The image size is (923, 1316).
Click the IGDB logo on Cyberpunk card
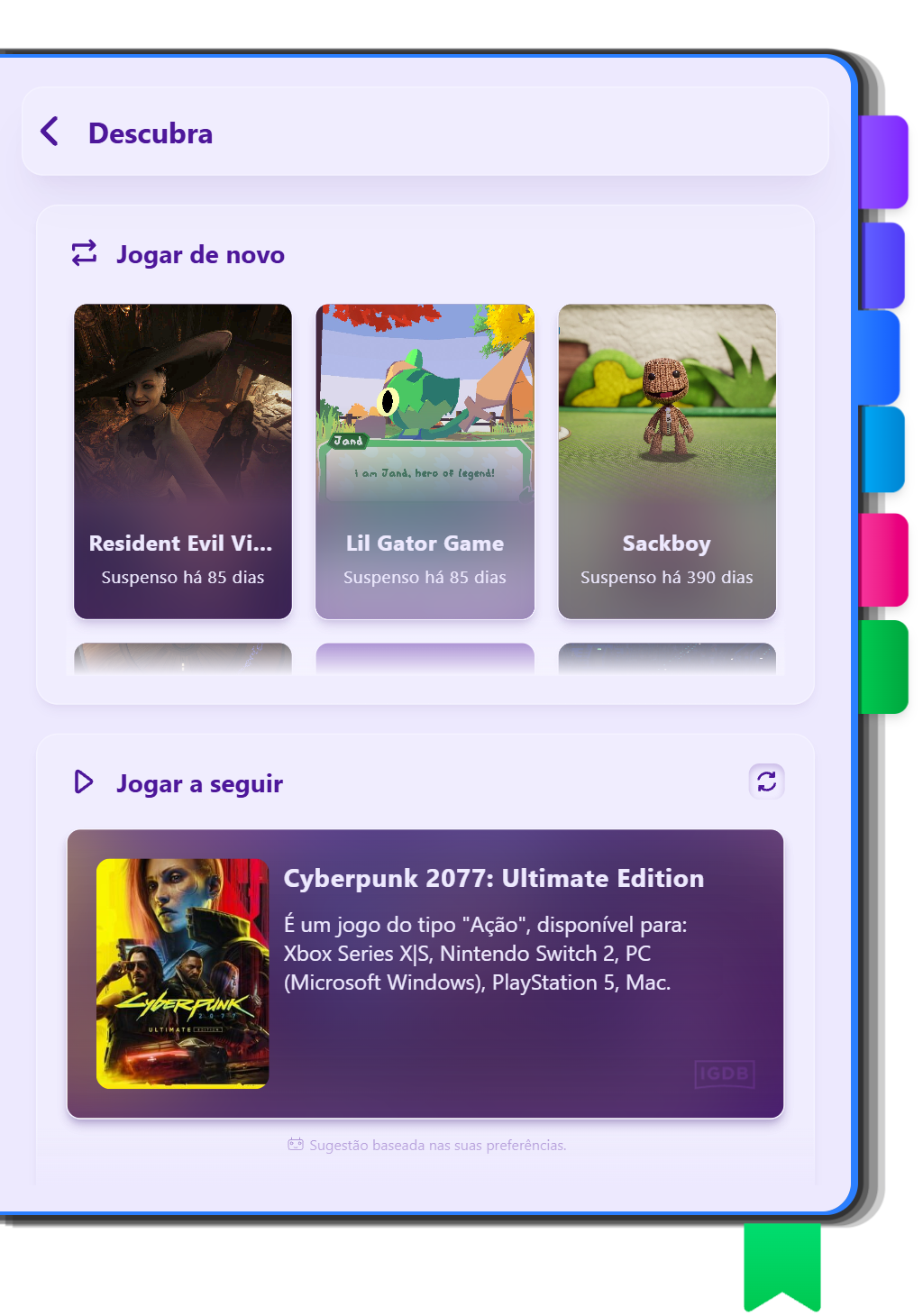click(x=725, y=1074)
